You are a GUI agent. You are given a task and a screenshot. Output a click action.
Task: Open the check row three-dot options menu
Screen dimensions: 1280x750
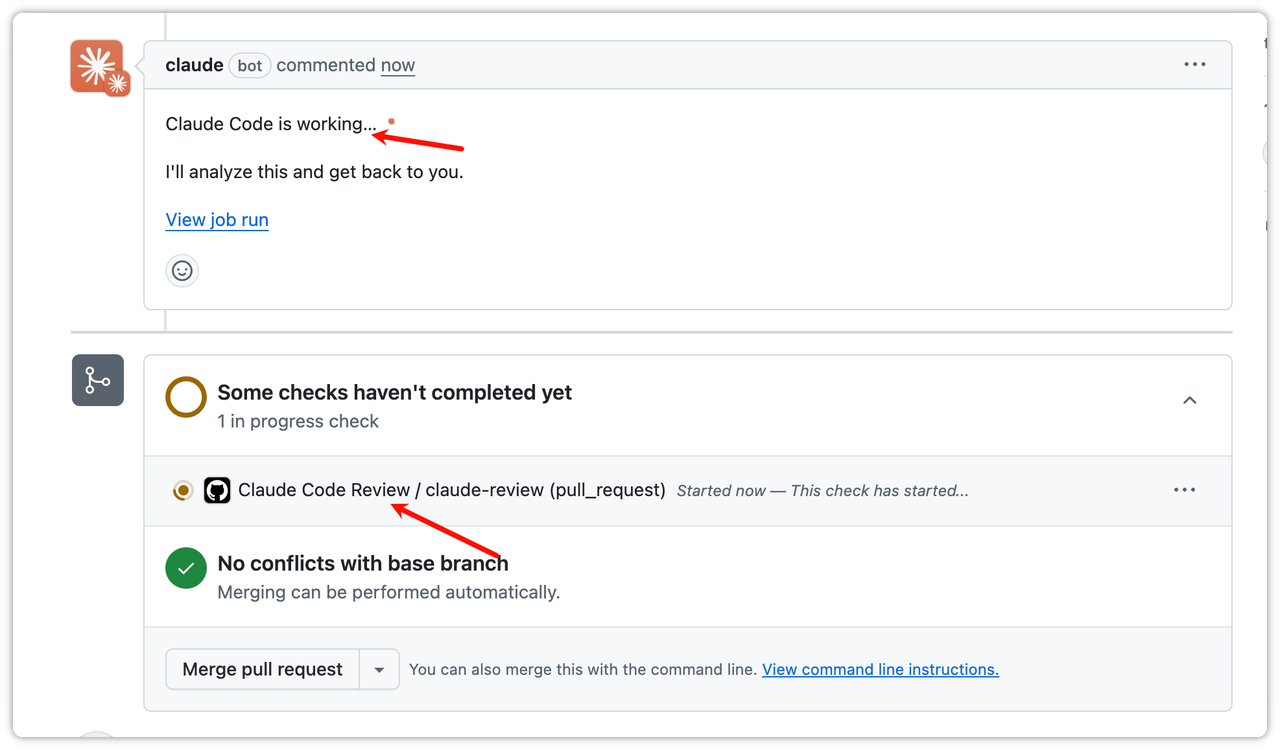[x=1184, y=490]
